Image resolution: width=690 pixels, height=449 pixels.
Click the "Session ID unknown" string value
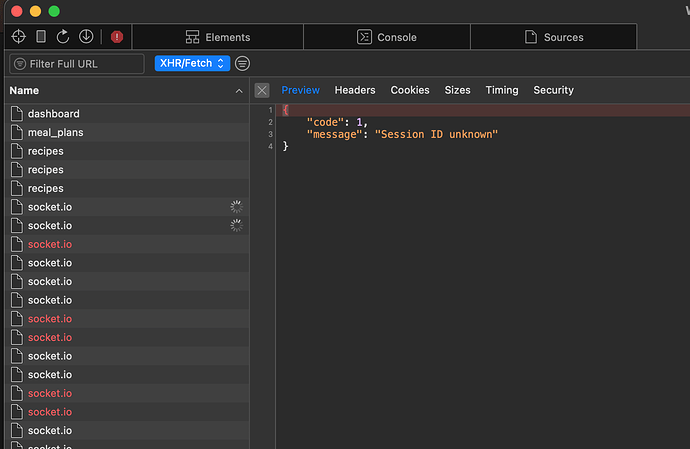coord(436,134)
